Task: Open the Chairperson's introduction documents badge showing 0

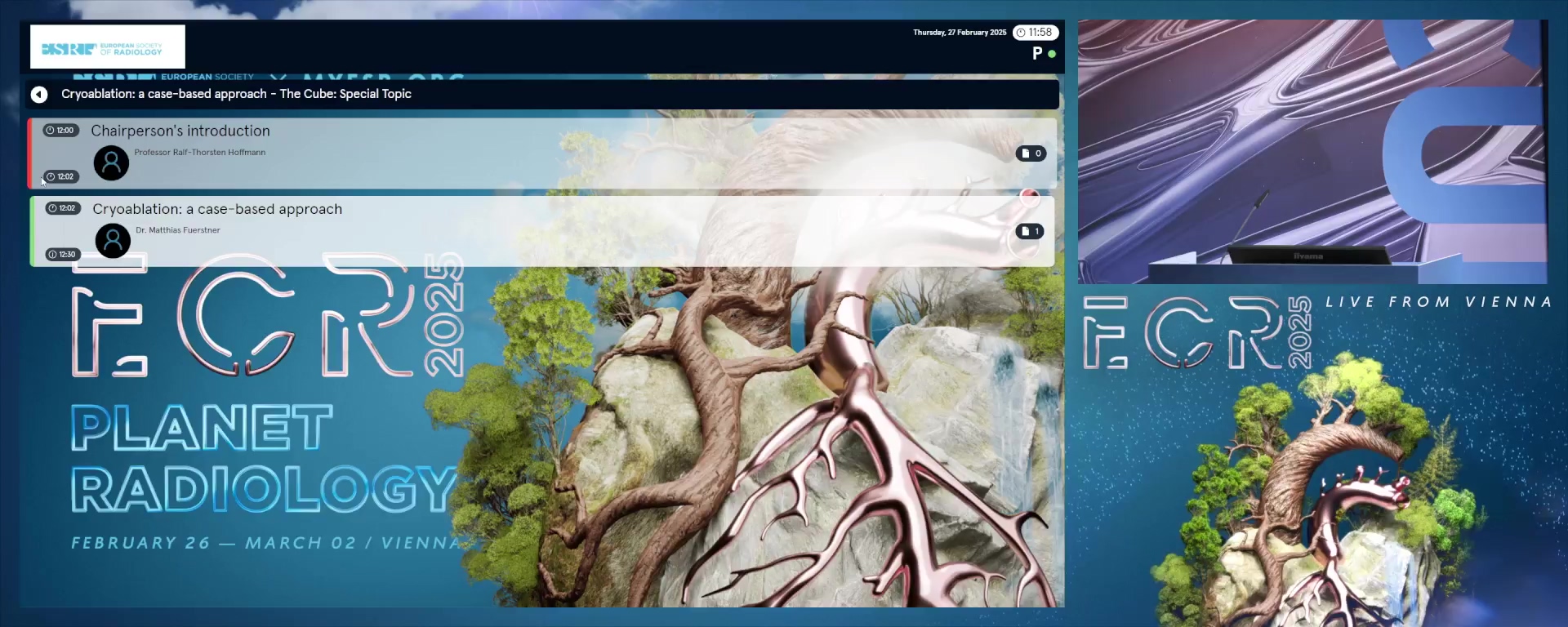Action: pyautogui.click(x=1031, y=153)
